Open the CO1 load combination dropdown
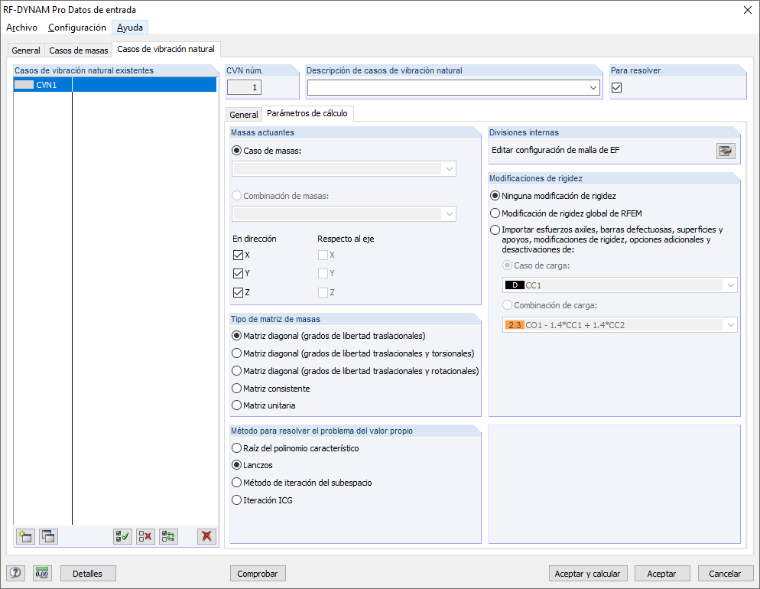Screen dimensions: 760x589 (731, 325)
